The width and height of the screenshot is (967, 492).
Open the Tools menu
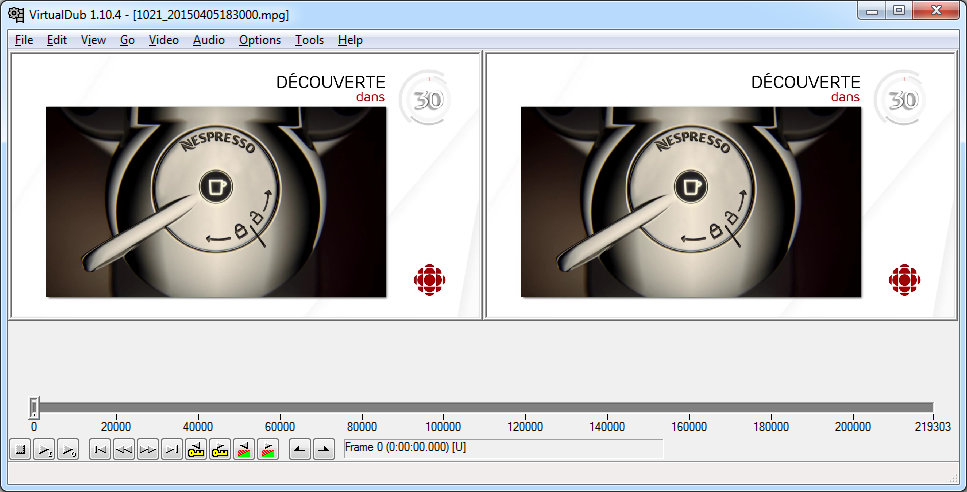pyautogui.click(x=309, y=40)
